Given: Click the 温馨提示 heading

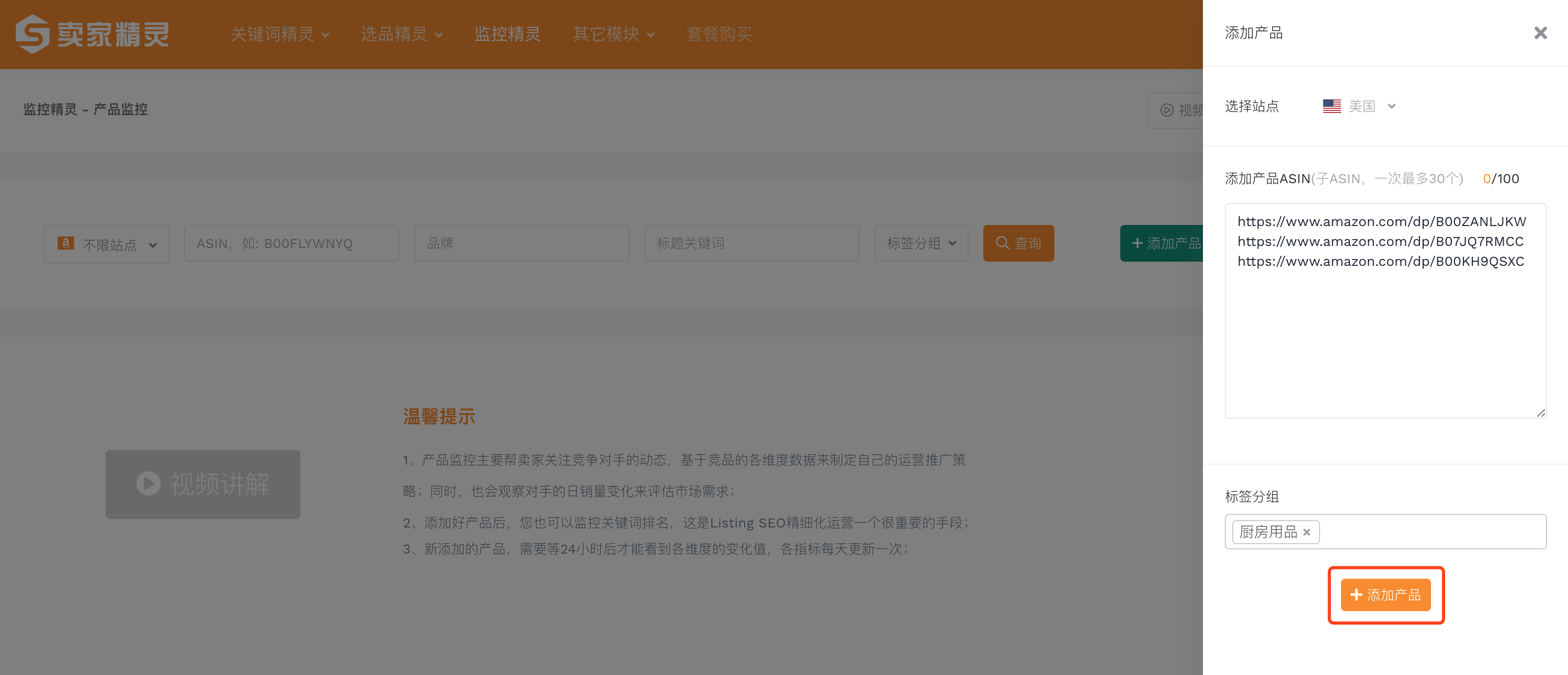Looking at the screenshot, I should coord(439,417).
